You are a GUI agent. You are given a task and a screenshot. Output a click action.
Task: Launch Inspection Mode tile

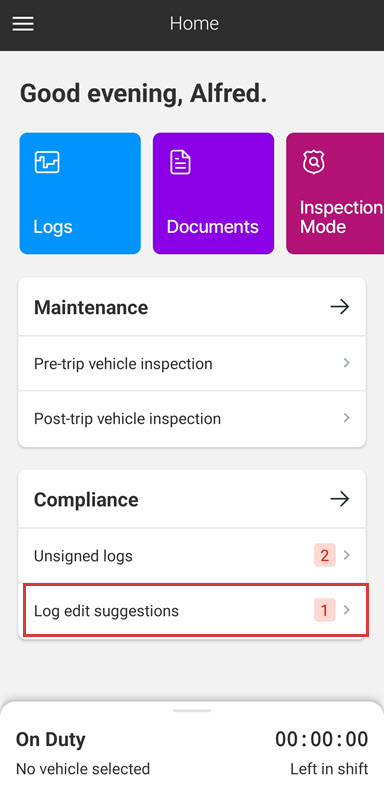tap(335, 194)
